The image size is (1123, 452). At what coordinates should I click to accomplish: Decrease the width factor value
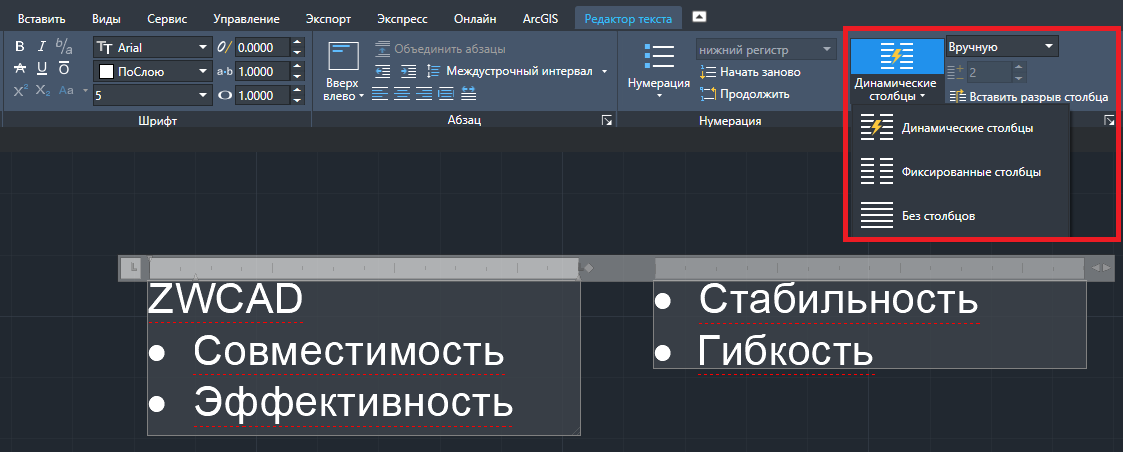(x=297, y=100)
